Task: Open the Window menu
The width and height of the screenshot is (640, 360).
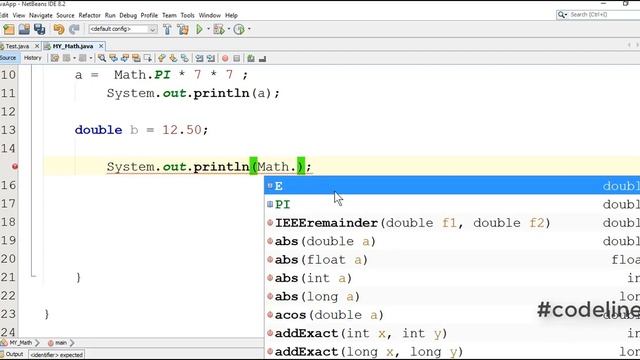Action: pyautogui.click(x=210, y=15)
